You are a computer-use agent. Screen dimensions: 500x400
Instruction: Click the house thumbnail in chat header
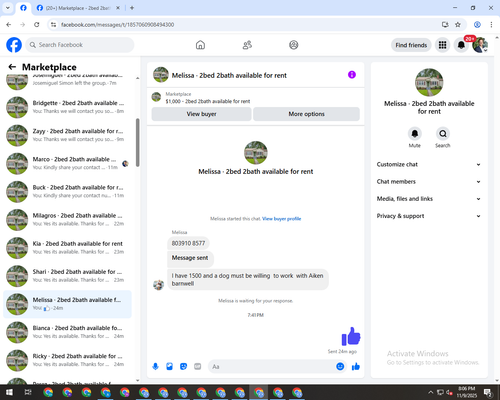coord(161,75)
